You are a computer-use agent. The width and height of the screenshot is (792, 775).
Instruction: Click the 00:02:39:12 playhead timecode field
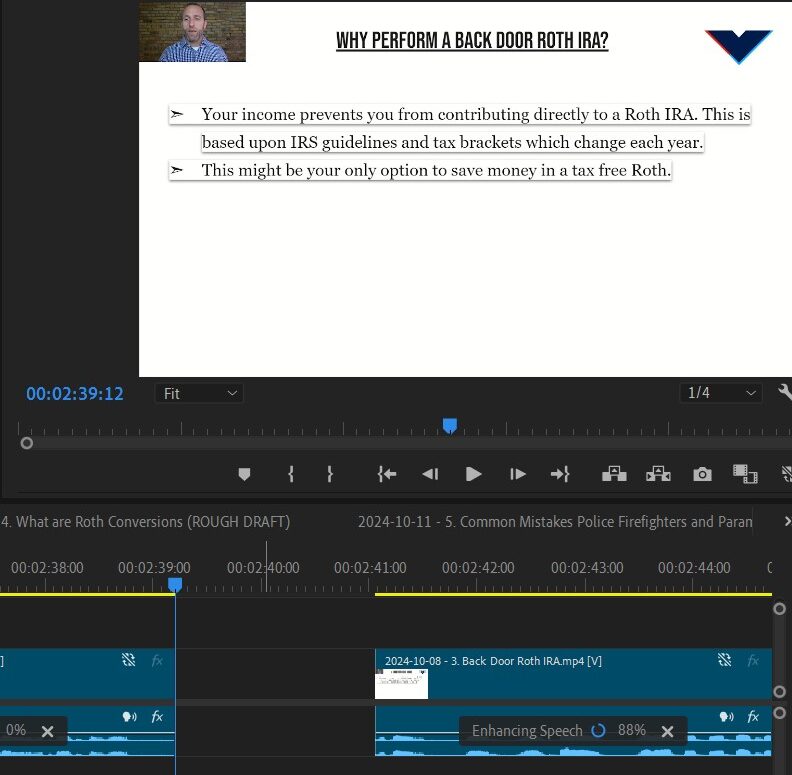[x=75, y=394]
